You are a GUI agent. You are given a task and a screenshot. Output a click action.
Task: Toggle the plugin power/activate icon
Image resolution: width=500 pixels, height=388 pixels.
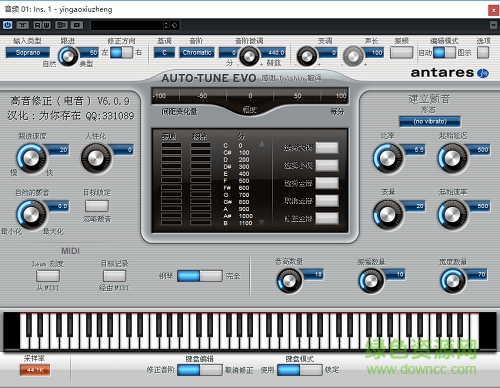coord(8,25)
